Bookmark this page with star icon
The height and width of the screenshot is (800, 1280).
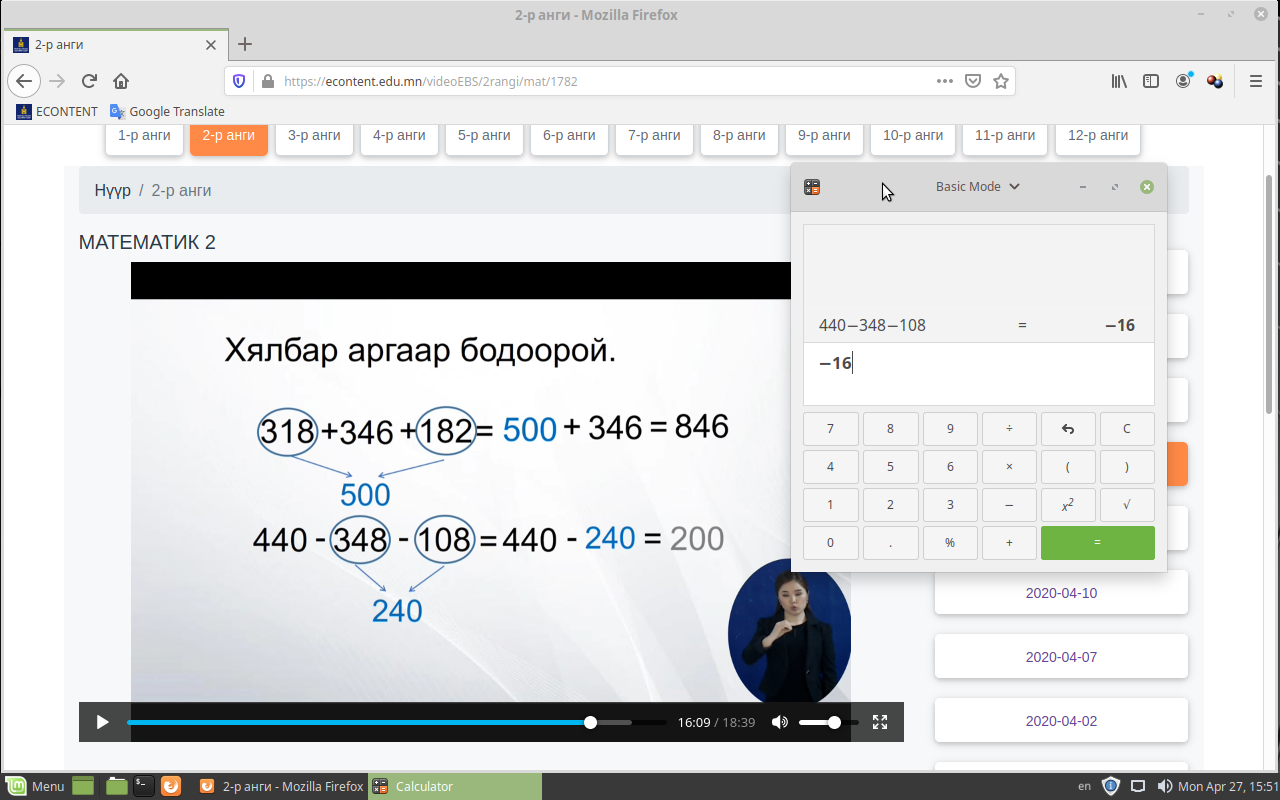(x=1000, y=81)
